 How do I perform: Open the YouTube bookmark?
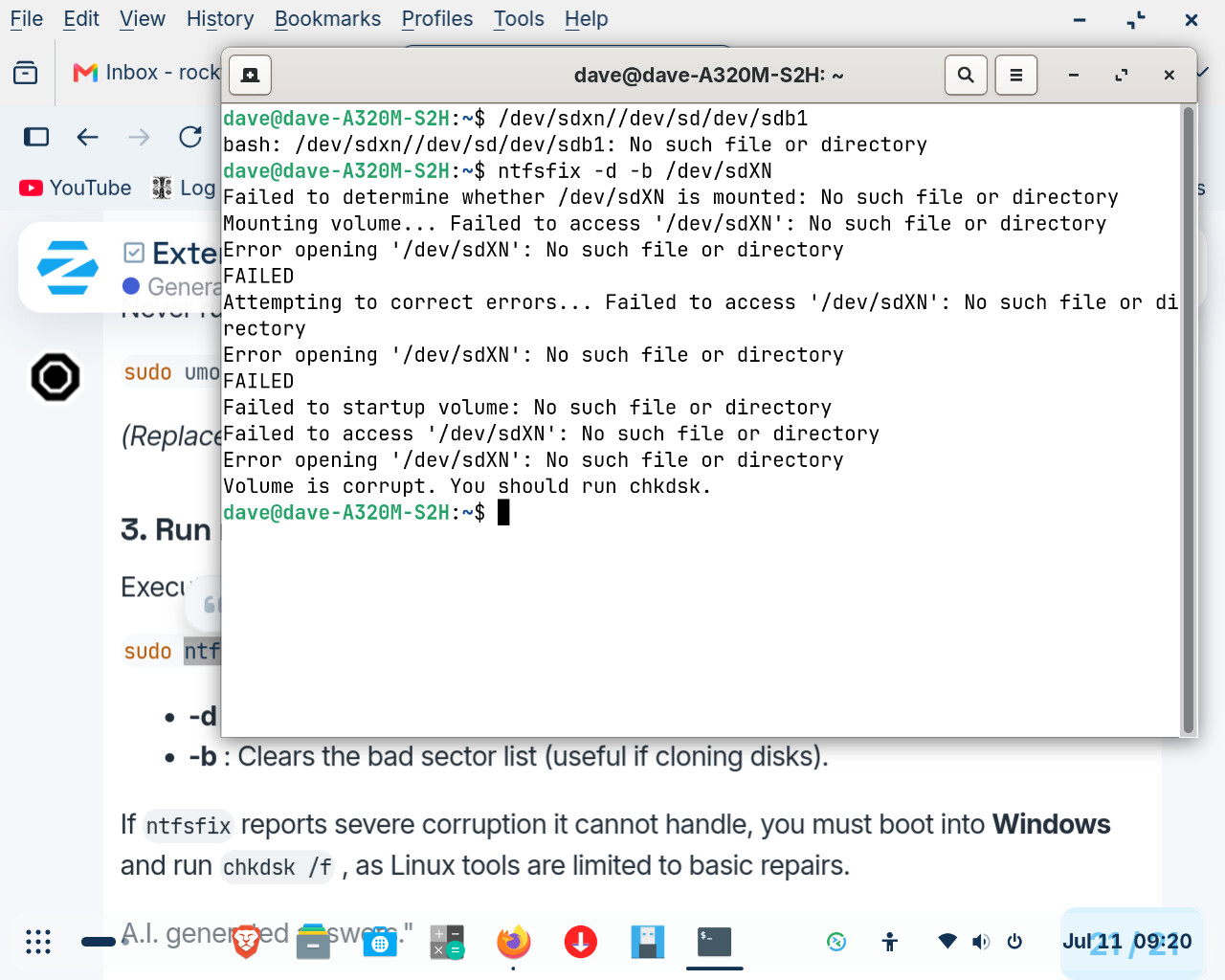click(76, 188)
